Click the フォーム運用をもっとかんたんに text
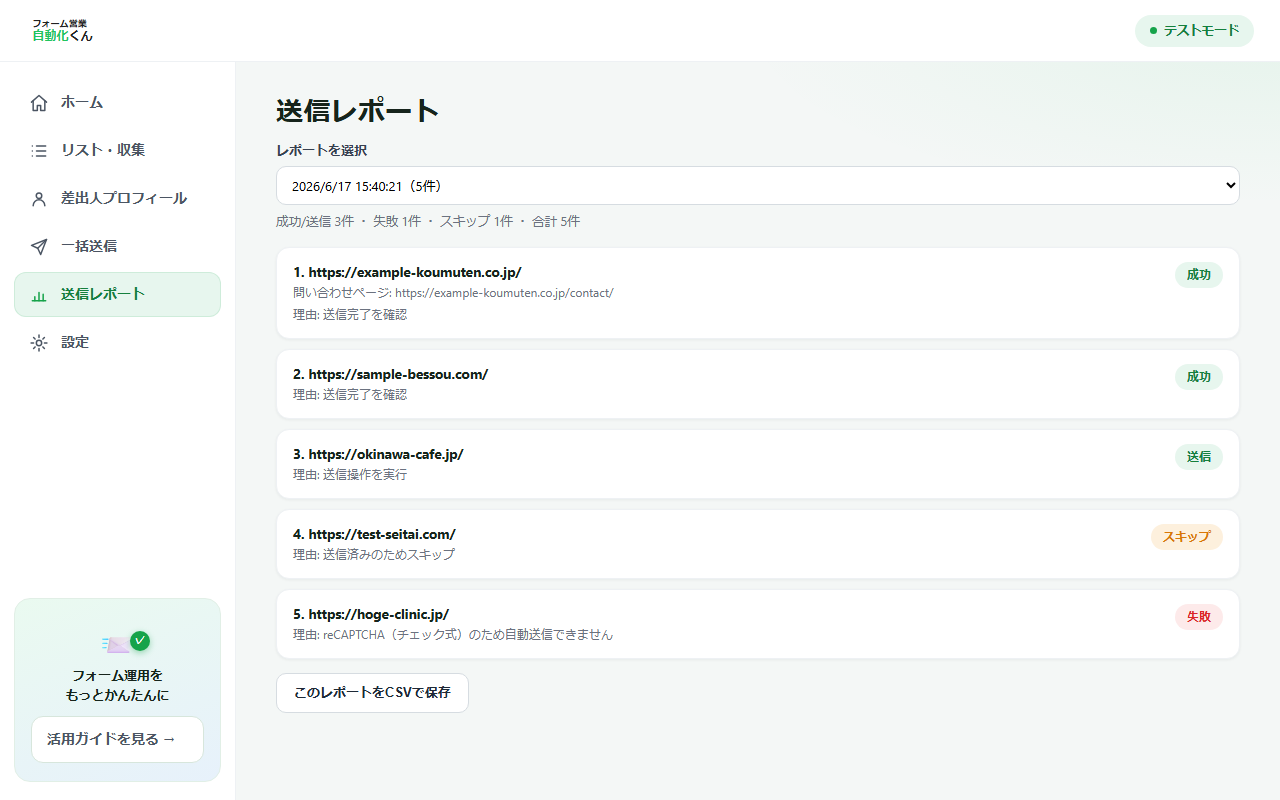 coord(117,685)
